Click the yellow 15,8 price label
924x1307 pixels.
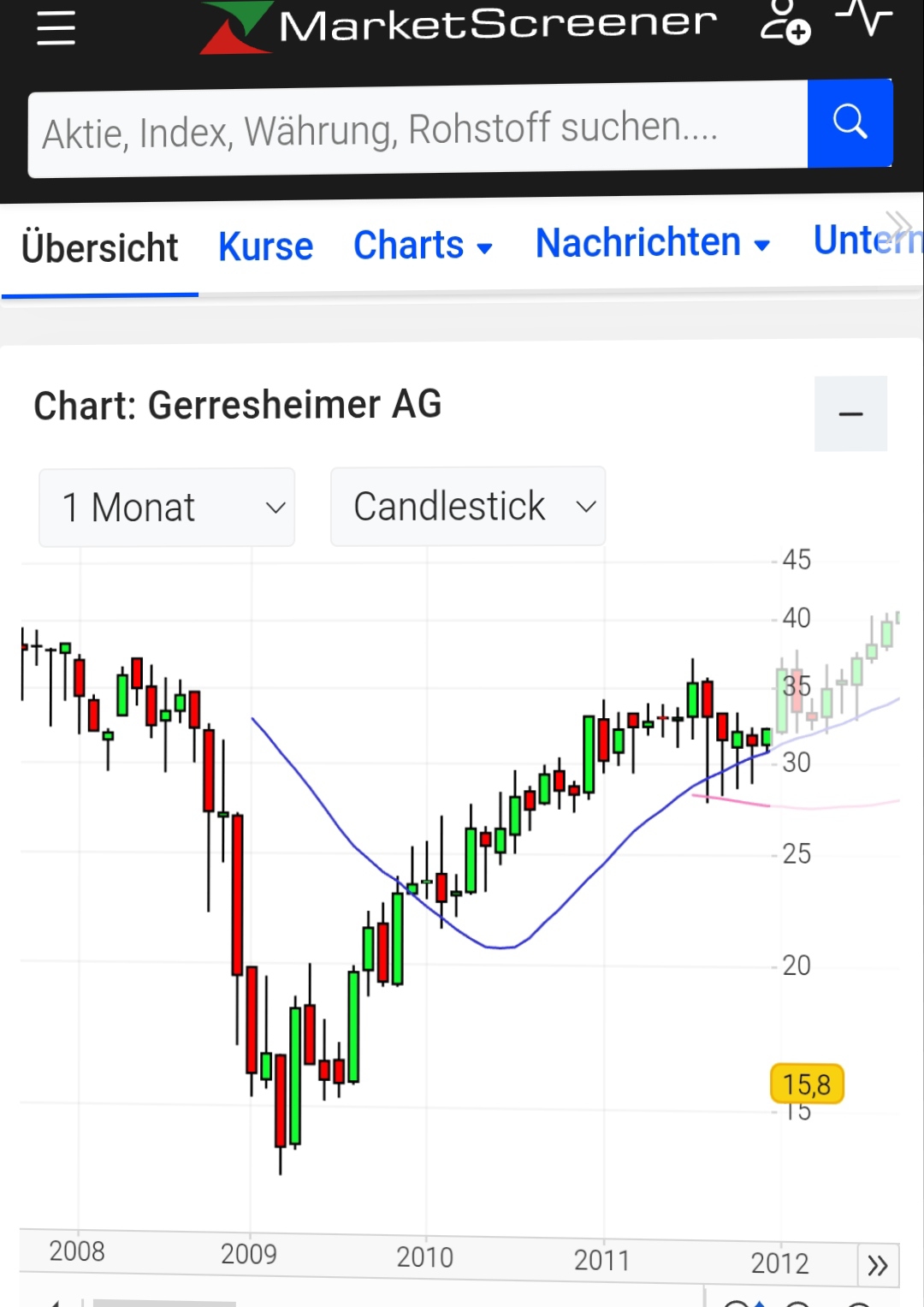pyautogui.click(x=806, y=1084)
